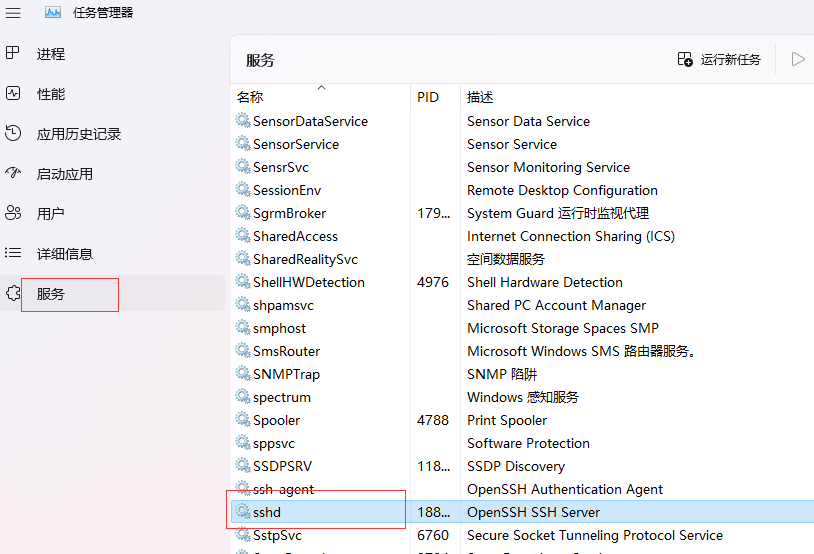
Task: Click the Performance graph icon
Action: point(13,93)
